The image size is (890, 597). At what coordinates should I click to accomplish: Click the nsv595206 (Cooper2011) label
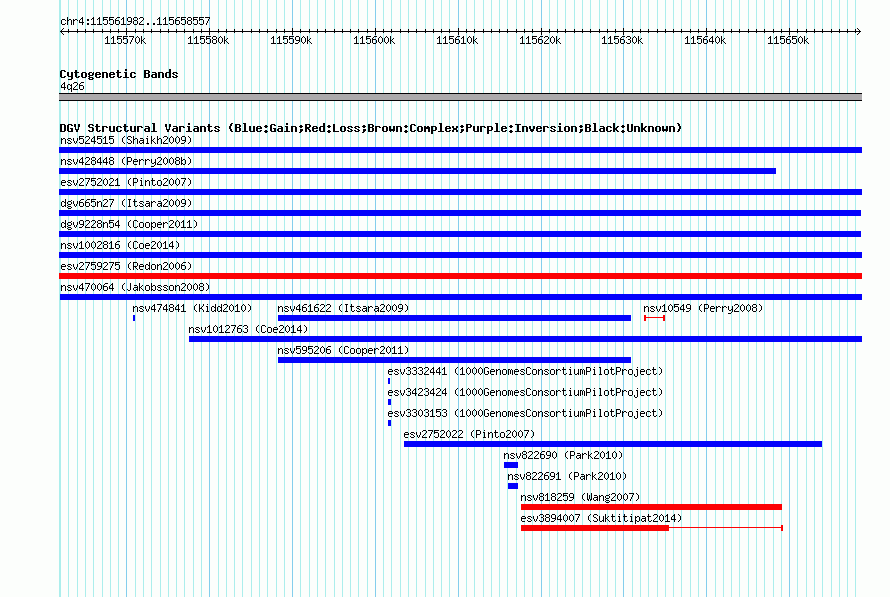pyautogui.click(x=343, y=350)
